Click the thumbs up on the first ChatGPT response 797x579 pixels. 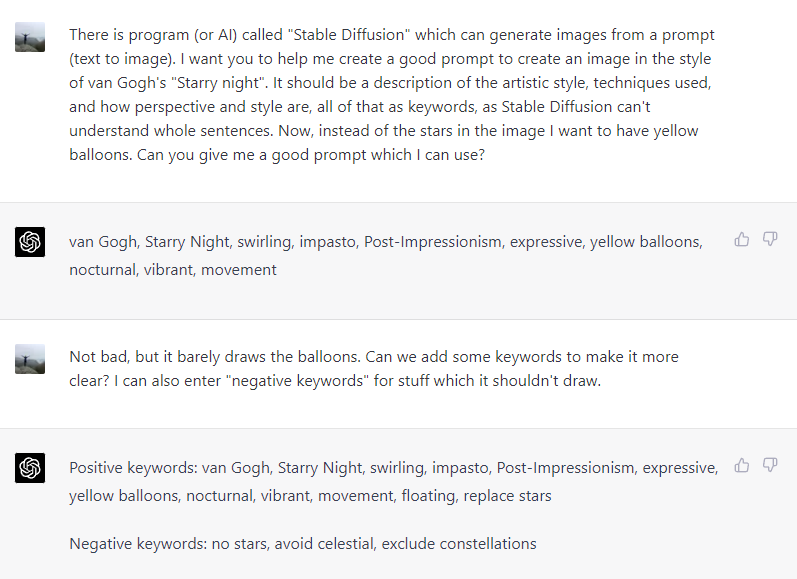click(742, 239)
